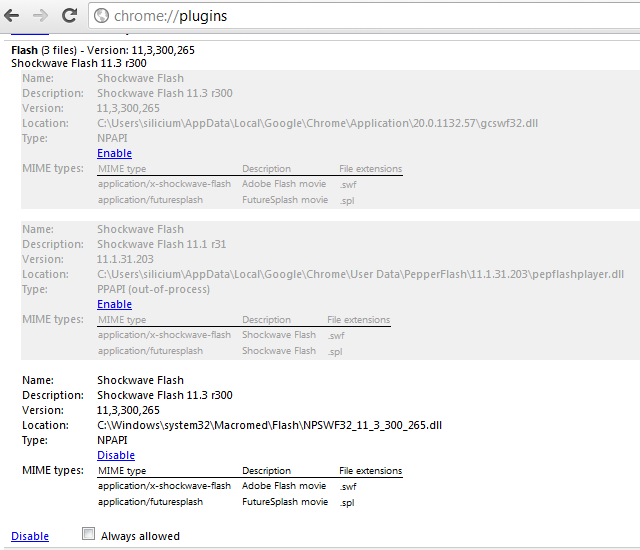Go back with the browser back arrow
This screenshot has height=550, width=640.
(11, 16)
